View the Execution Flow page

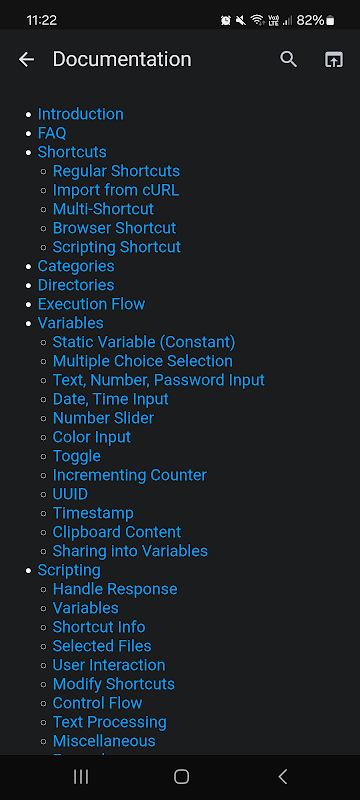pos(91,304)
